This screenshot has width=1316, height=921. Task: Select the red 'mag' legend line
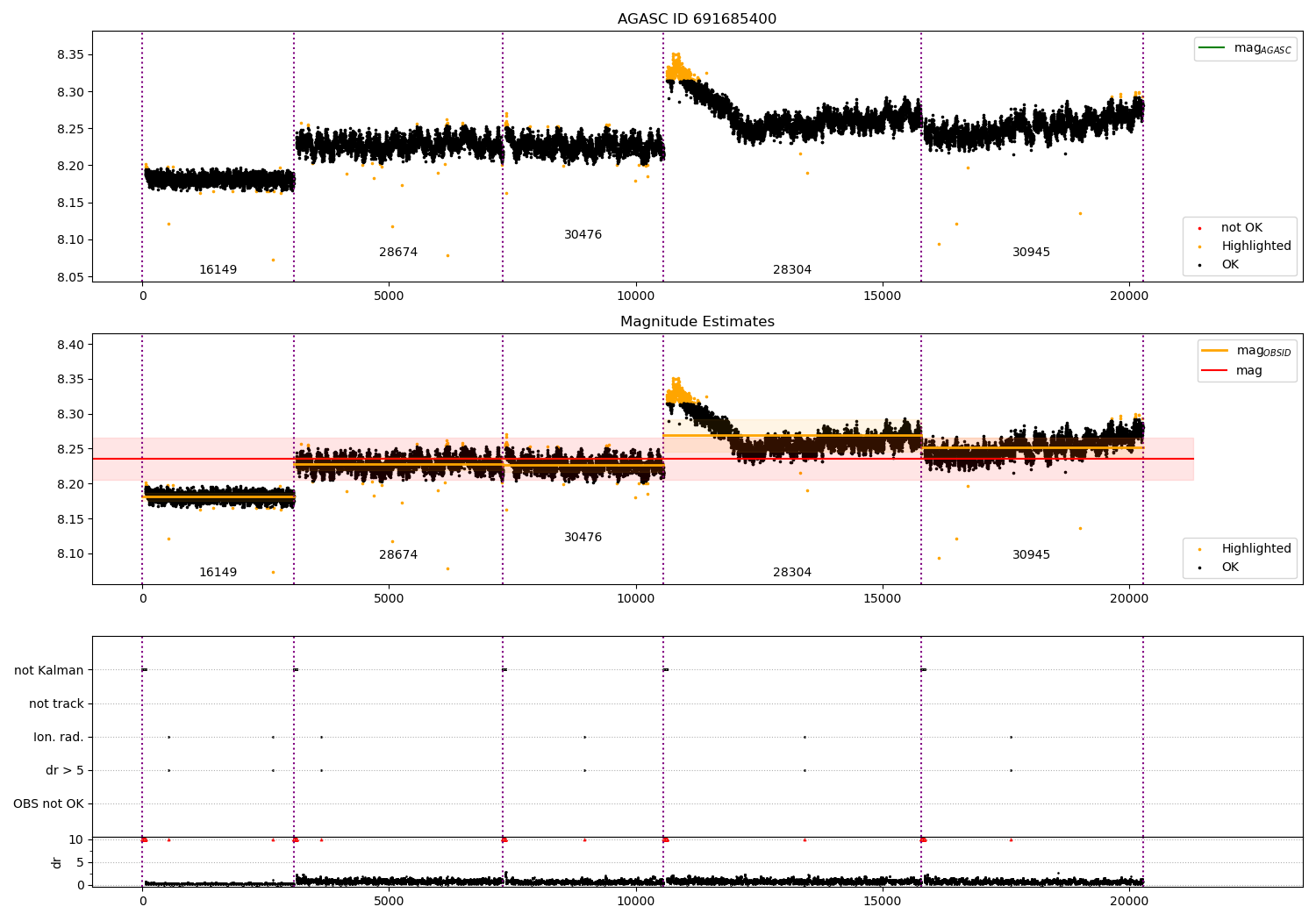[1215, 371]
